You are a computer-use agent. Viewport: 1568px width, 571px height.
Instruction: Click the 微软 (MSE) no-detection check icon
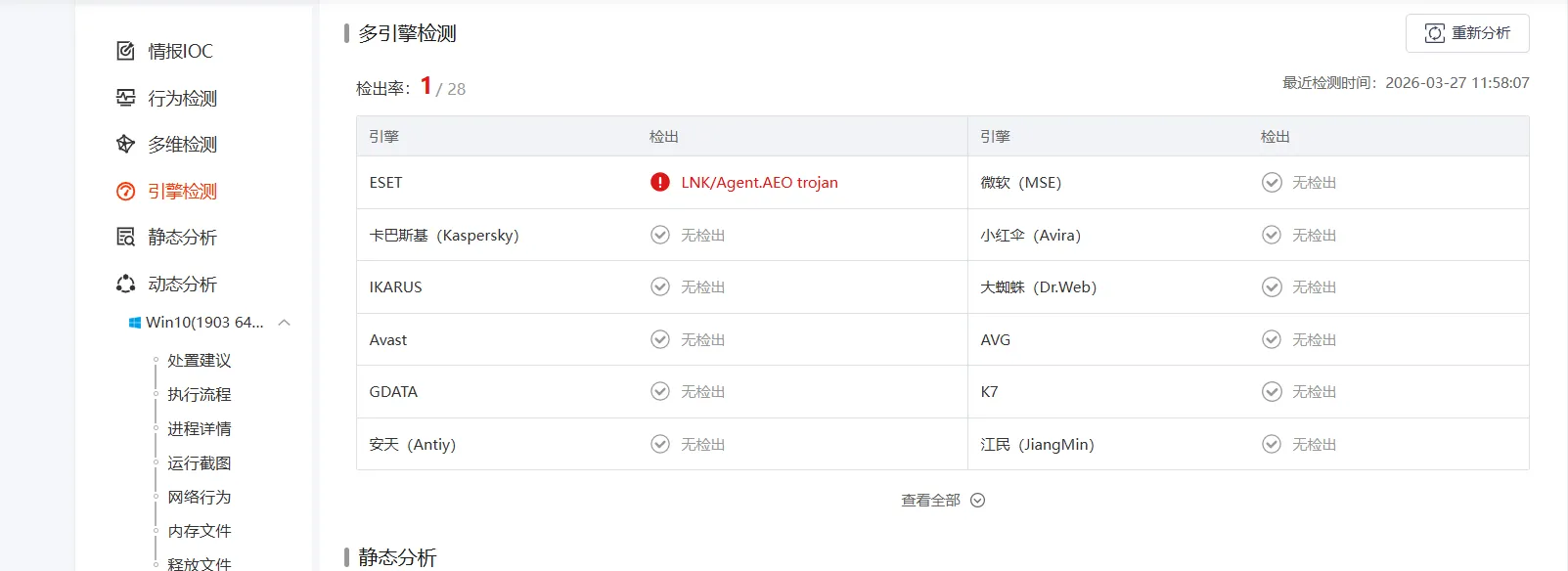pyautogui.click(x=1272, y=183)
